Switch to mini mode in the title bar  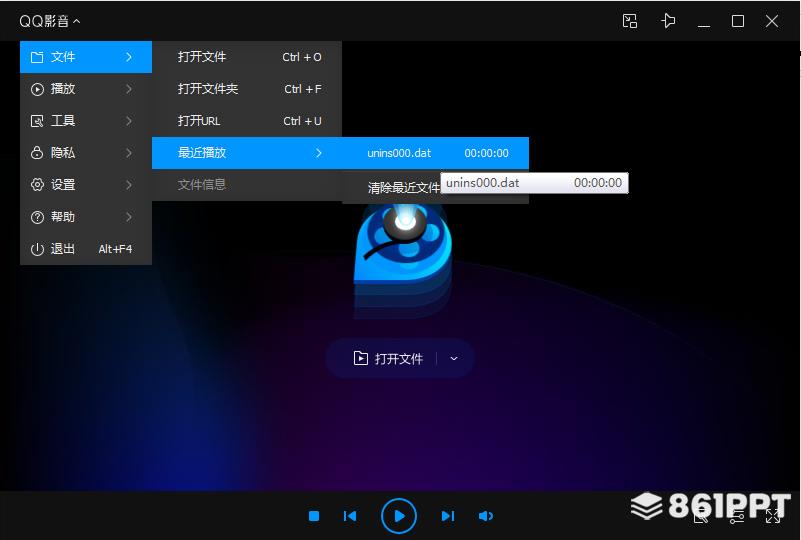630,21
